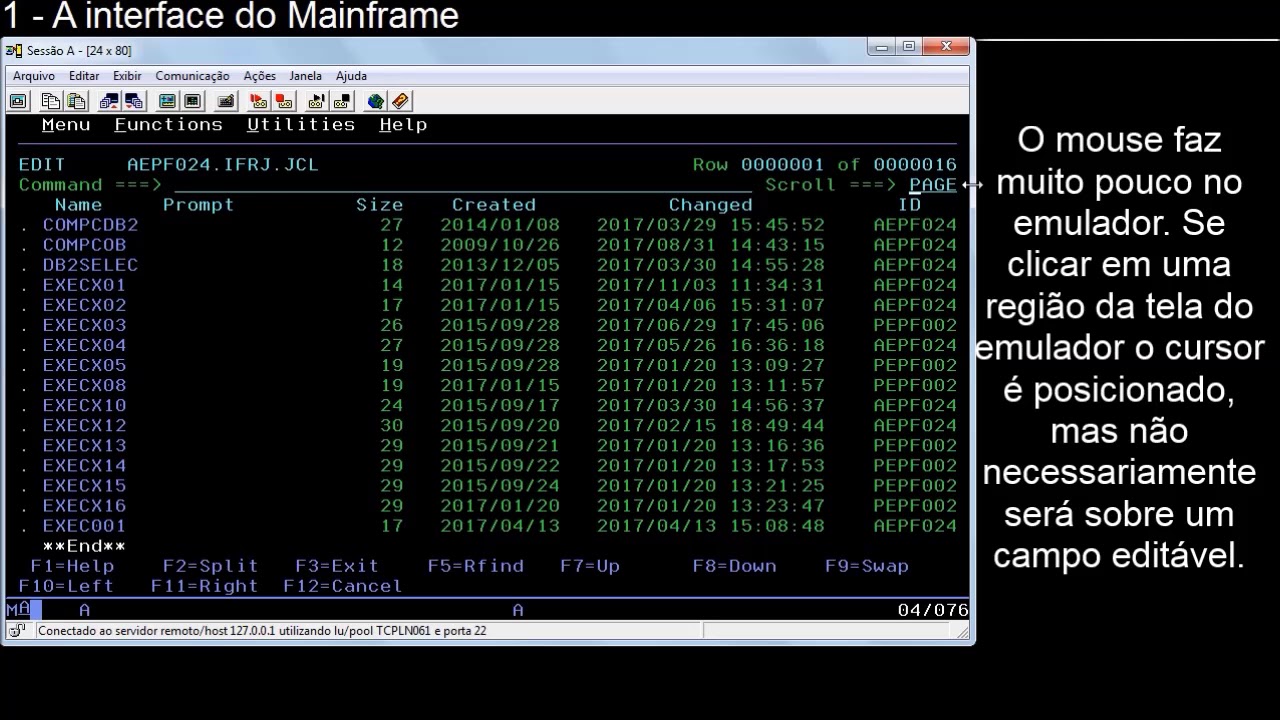Select member EXECX08 in the list

[x=84, y=385]
